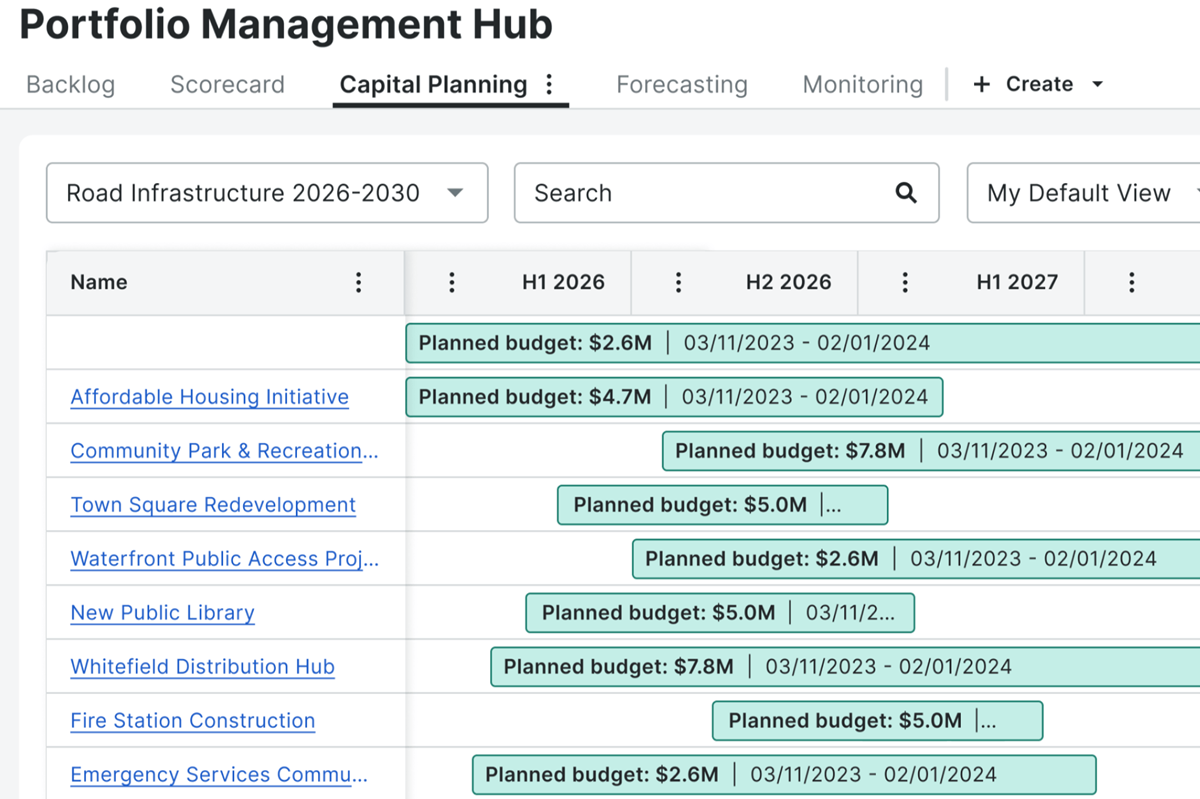Image resolution: width=1200 pixels, height=799 pixels.
Task: Switch to the Scorecard tab
Action: pos(227,84)
